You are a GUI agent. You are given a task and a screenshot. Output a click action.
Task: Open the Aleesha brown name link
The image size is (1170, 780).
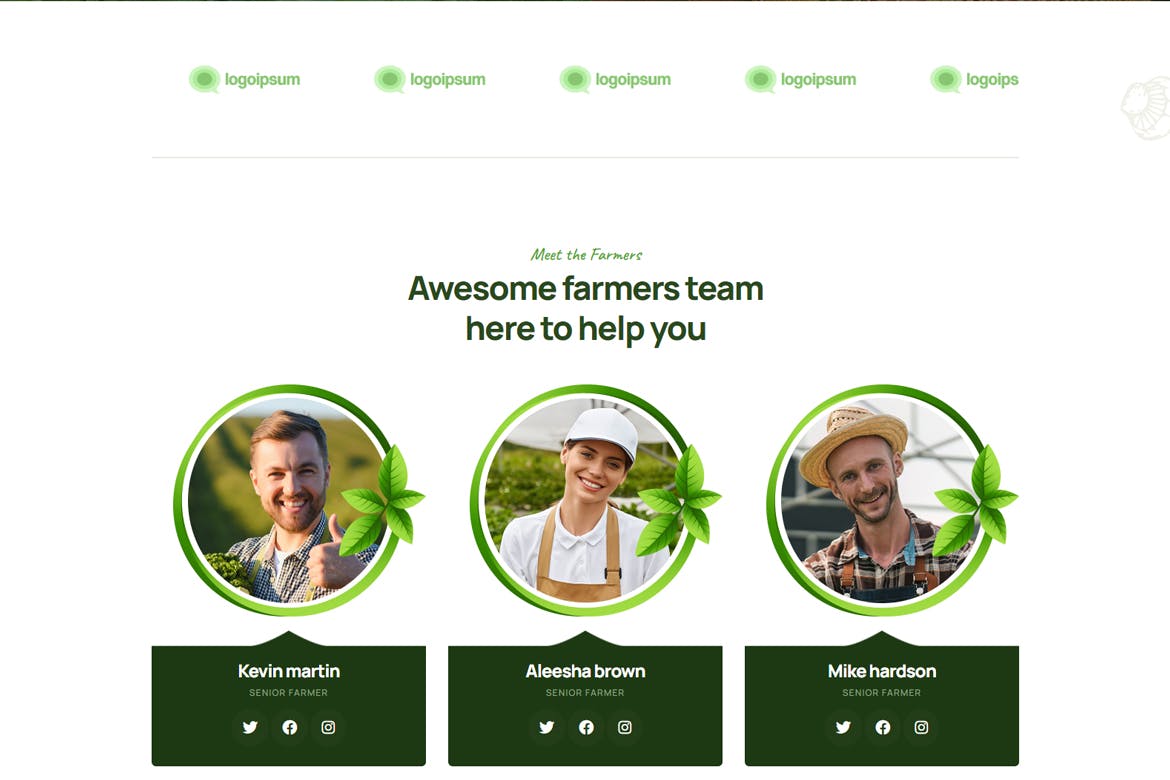[x=585, y=671]
